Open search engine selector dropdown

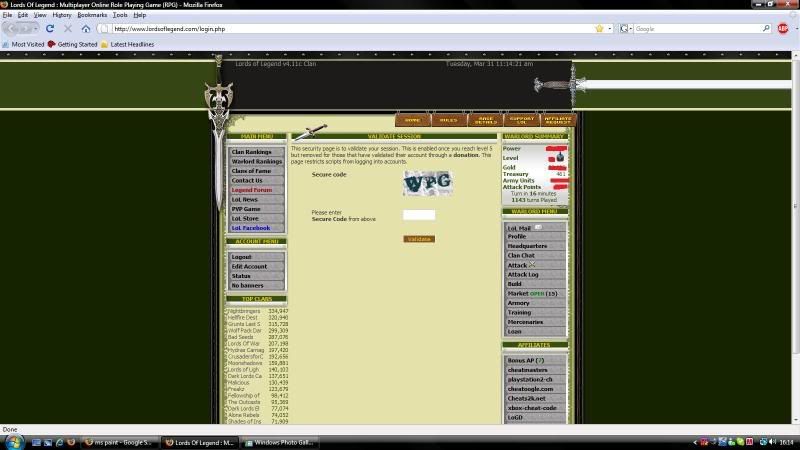(631, 29)
